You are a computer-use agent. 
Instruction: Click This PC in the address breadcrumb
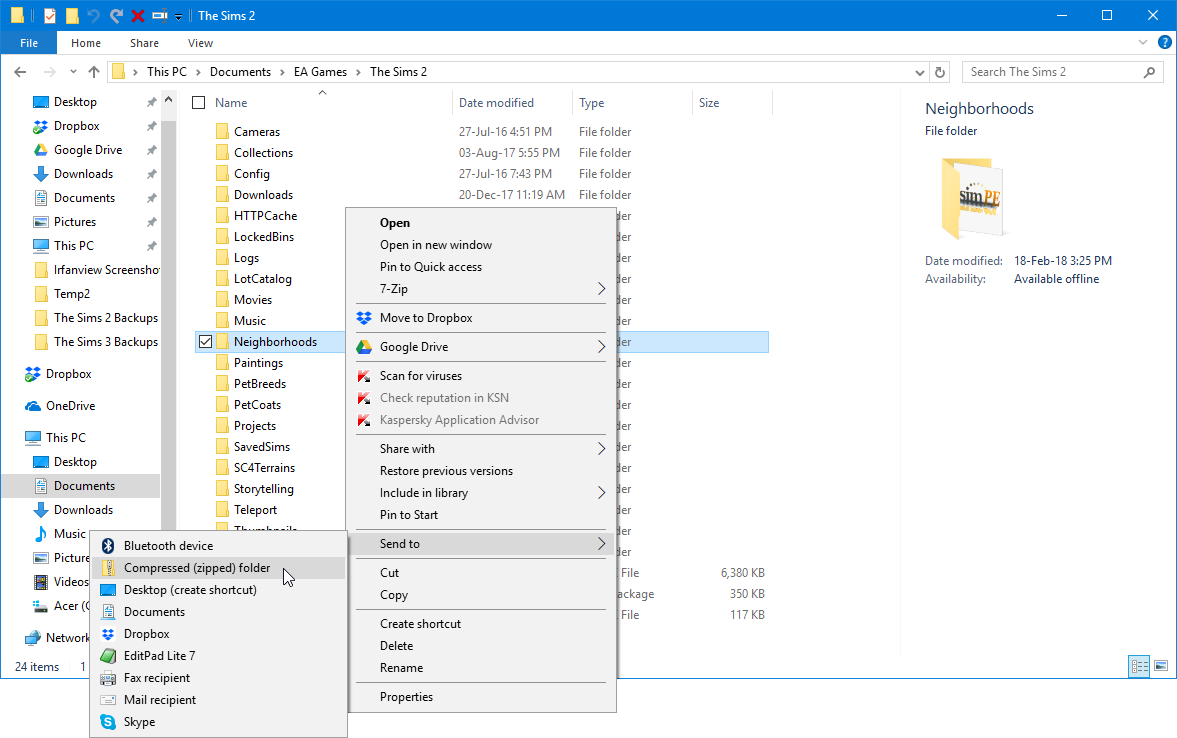(167, 72)
